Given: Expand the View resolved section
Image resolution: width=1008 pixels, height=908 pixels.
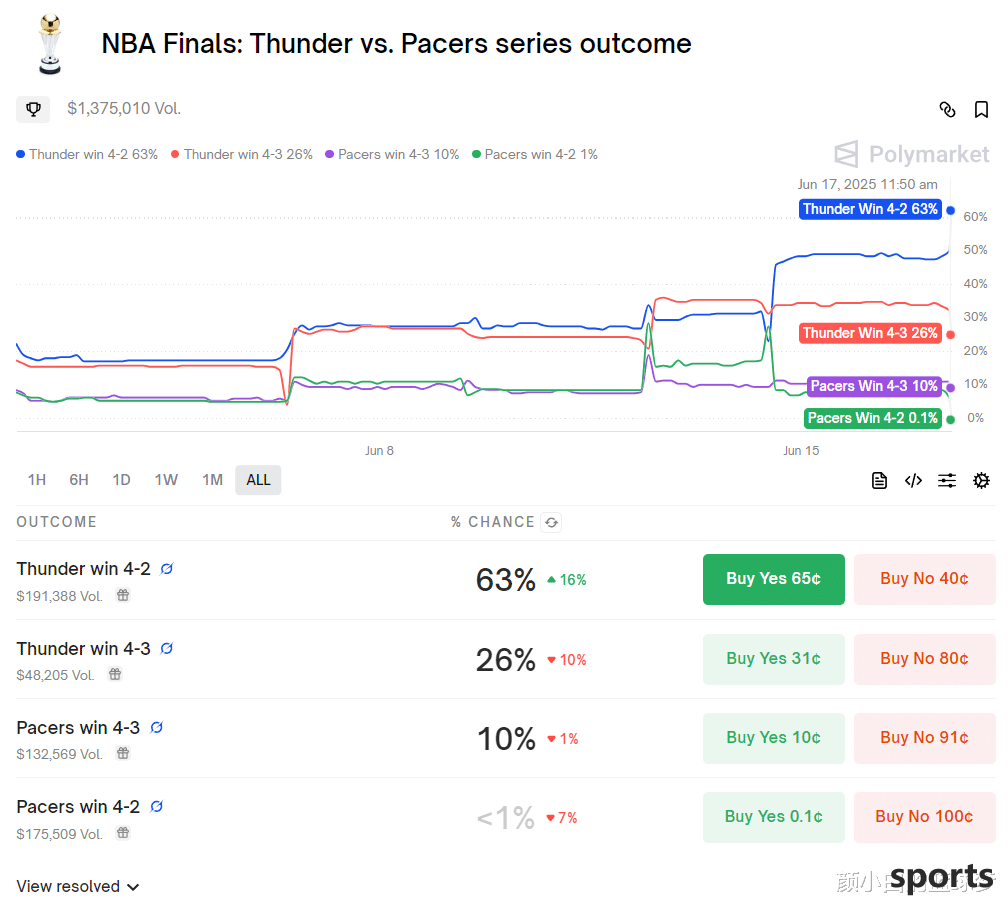Looking at the screenshot, I should tap(78, 887).
